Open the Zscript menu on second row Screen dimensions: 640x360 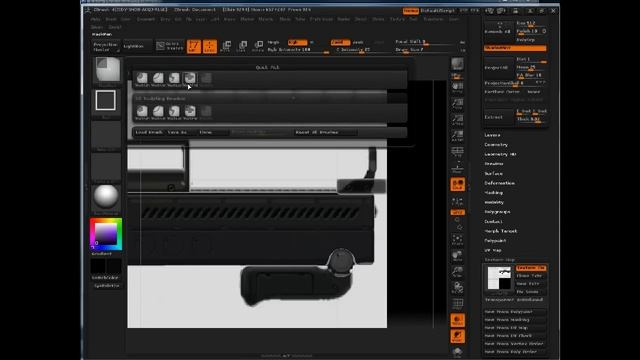(x=115, y=27)
